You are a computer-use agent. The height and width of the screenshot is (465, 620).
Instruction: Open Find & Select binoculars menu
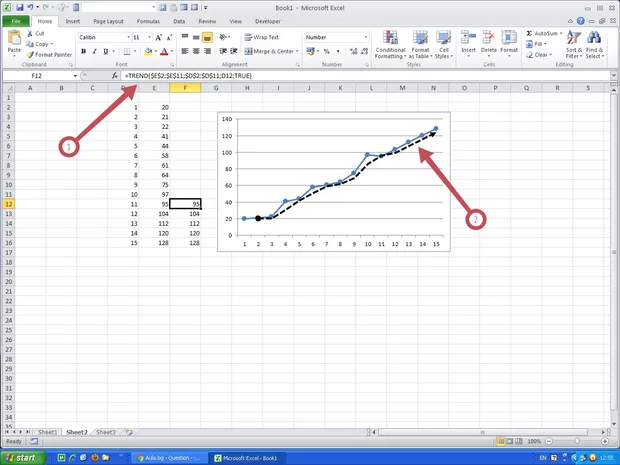(x=594, y=45)
